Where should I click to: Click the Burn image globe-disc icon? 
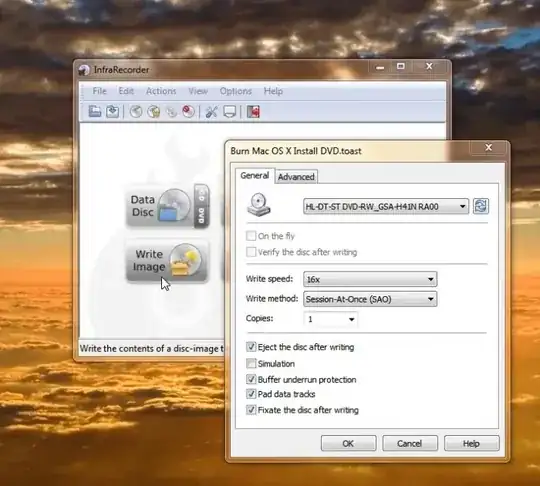pyautogui.click(x=154, y=112)
